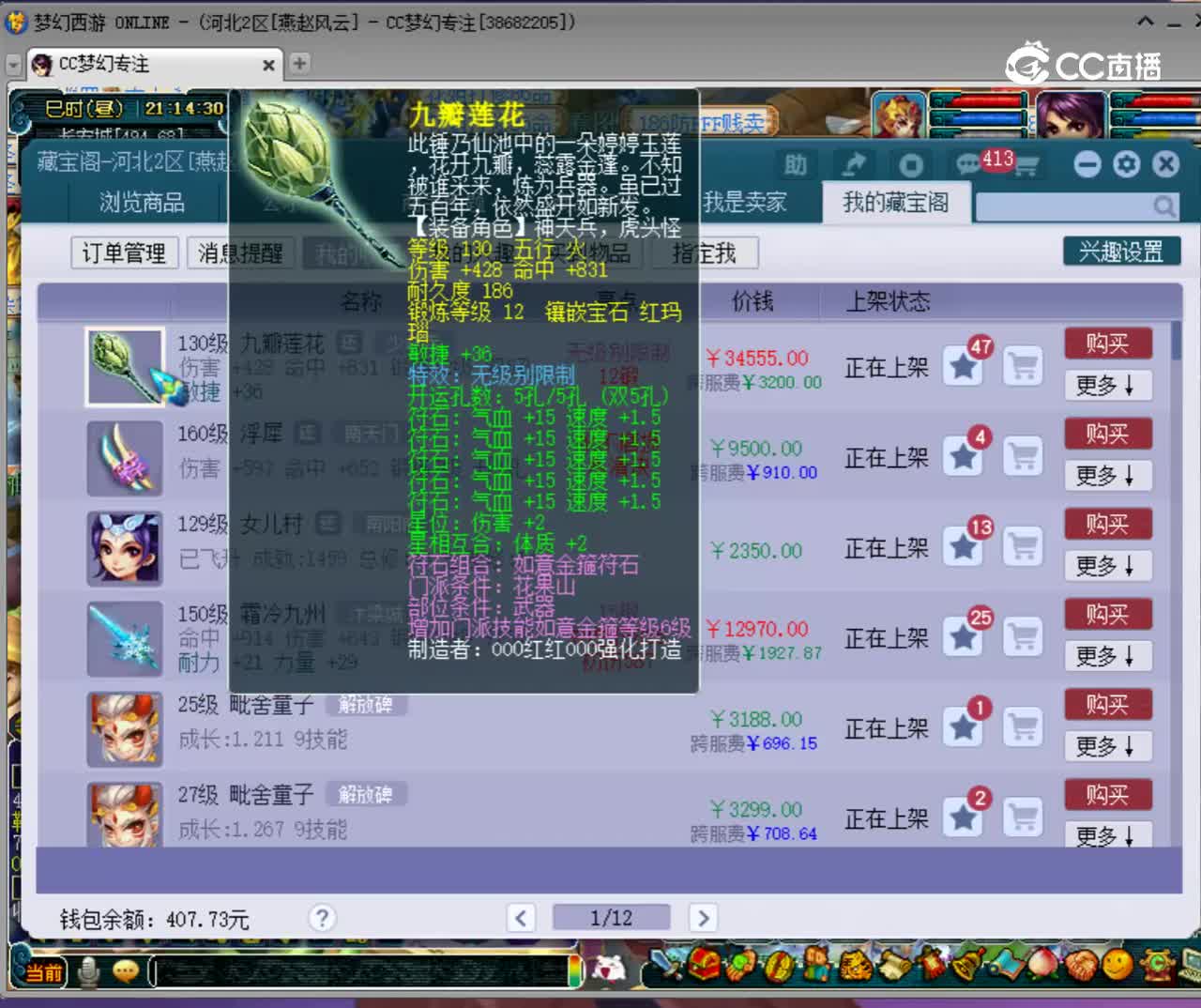Click the share arrow icon
Image resolution: width=1201 pixels, height=1008 pixels.
click(853, 165)
